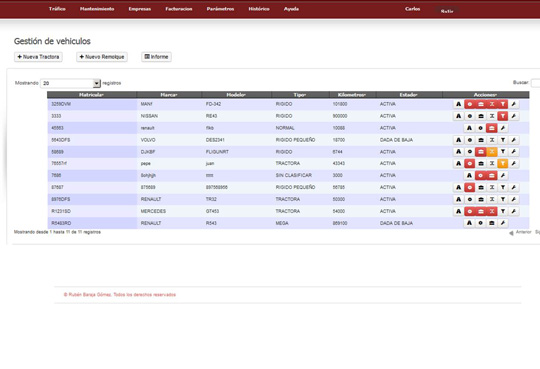Click the road icon for vehicle 3259DVM
This screenshot has height=369, width=540.
click(x=458, y=104)
